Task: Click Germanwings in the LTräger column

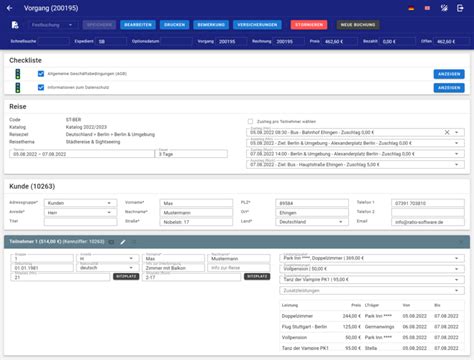Action: [x=379, y=327]
